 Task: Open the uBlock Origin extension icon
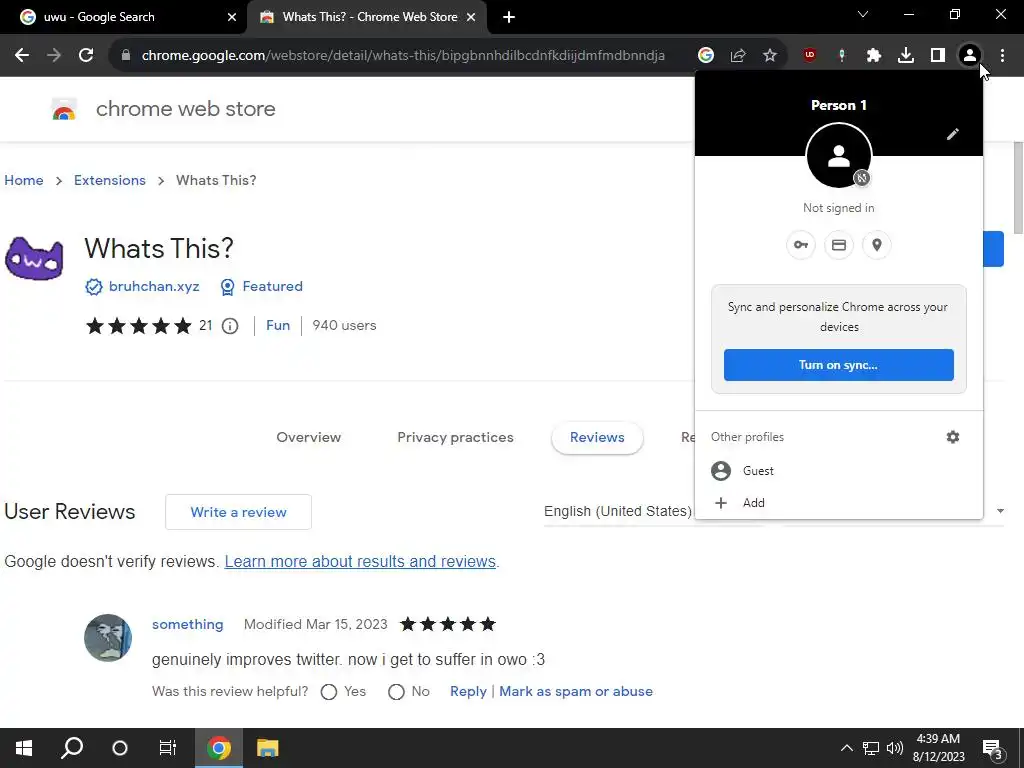[810, 55]
